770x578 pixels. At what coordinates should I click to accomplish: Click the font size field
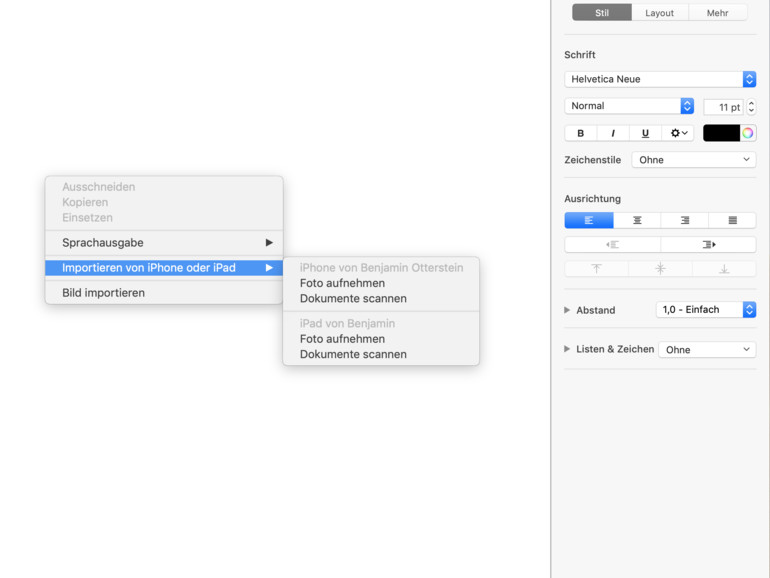pos(723,107)
